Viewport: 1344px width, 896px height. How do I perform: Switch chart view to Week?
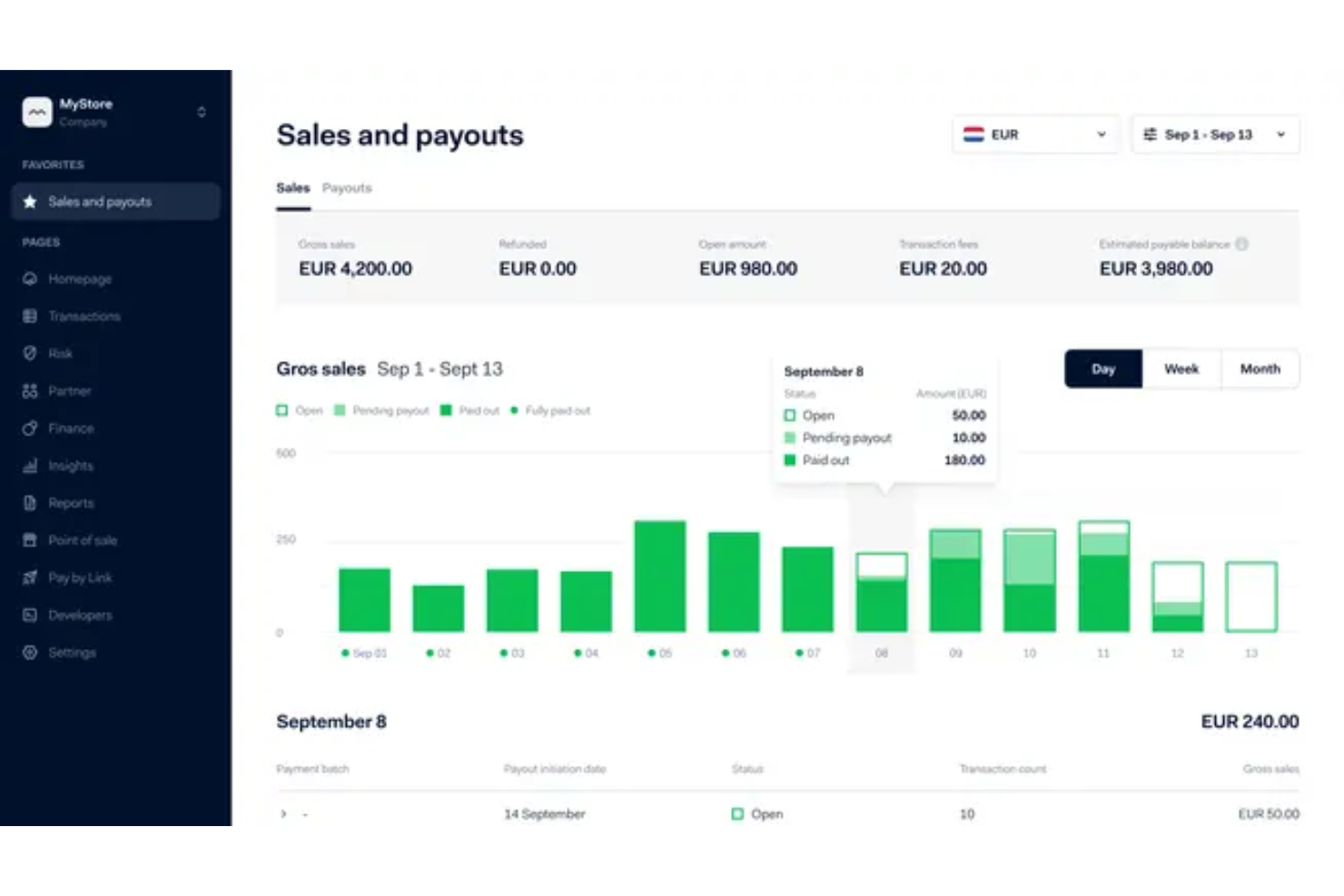[x=1181, y=369]
